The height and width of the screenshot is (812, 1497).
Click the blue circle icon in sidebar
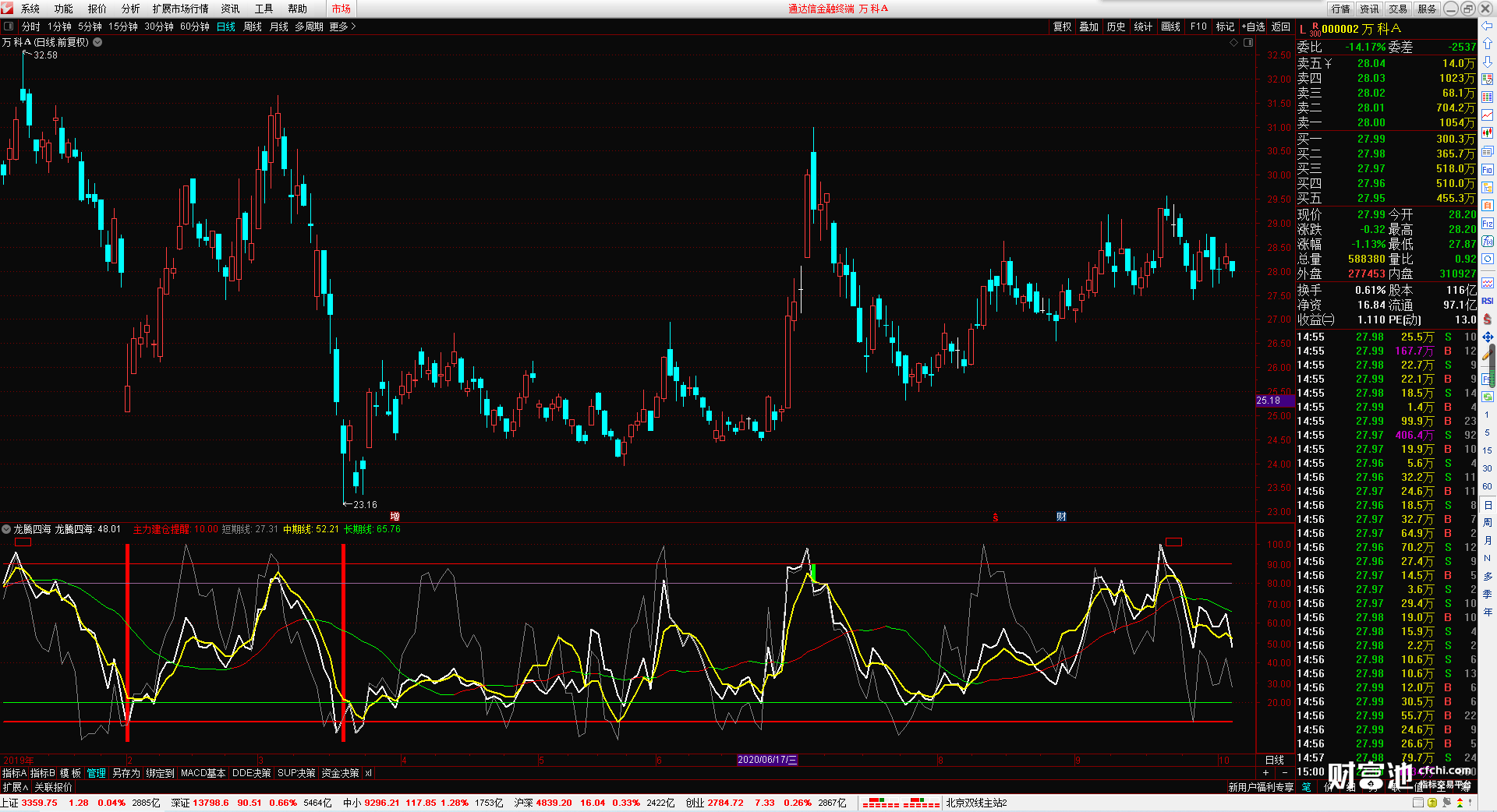pyautogui.click(x=1488, y=259)
